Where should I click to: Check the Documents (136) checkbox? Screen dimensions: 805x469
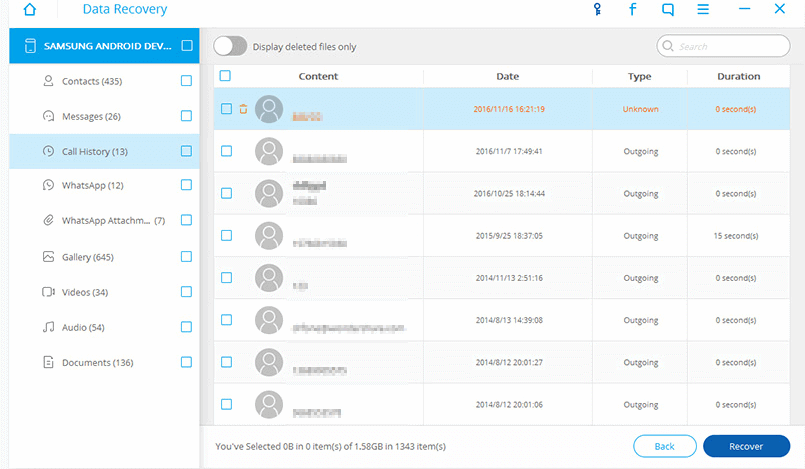(186, 362)
